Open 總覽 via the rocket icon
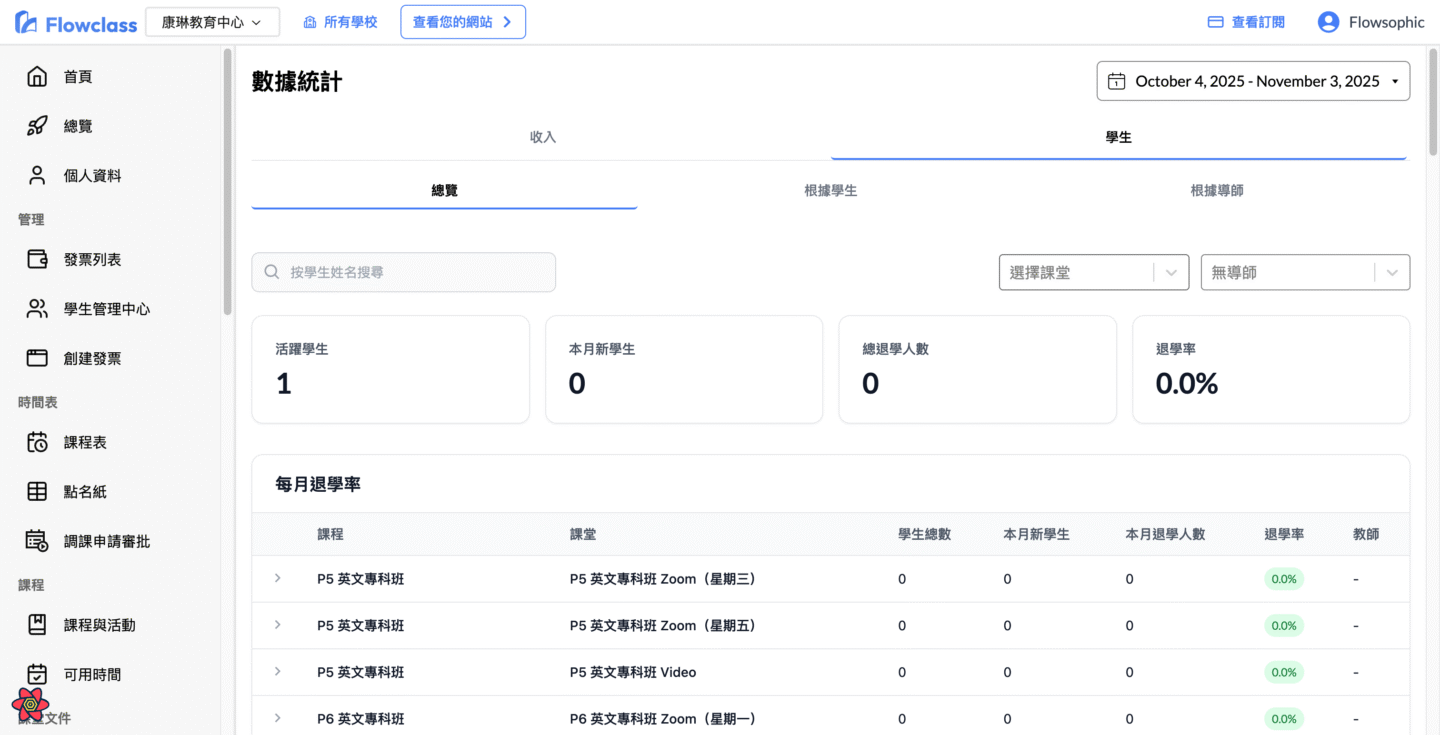1440x735 pixels. [x=37, y=126]
